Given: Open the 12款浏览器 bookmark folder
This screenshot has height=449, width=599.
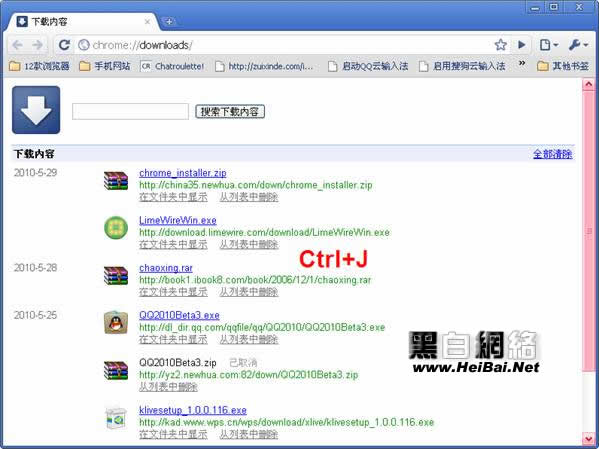Looking at the screenshot, I should point(39,66).
